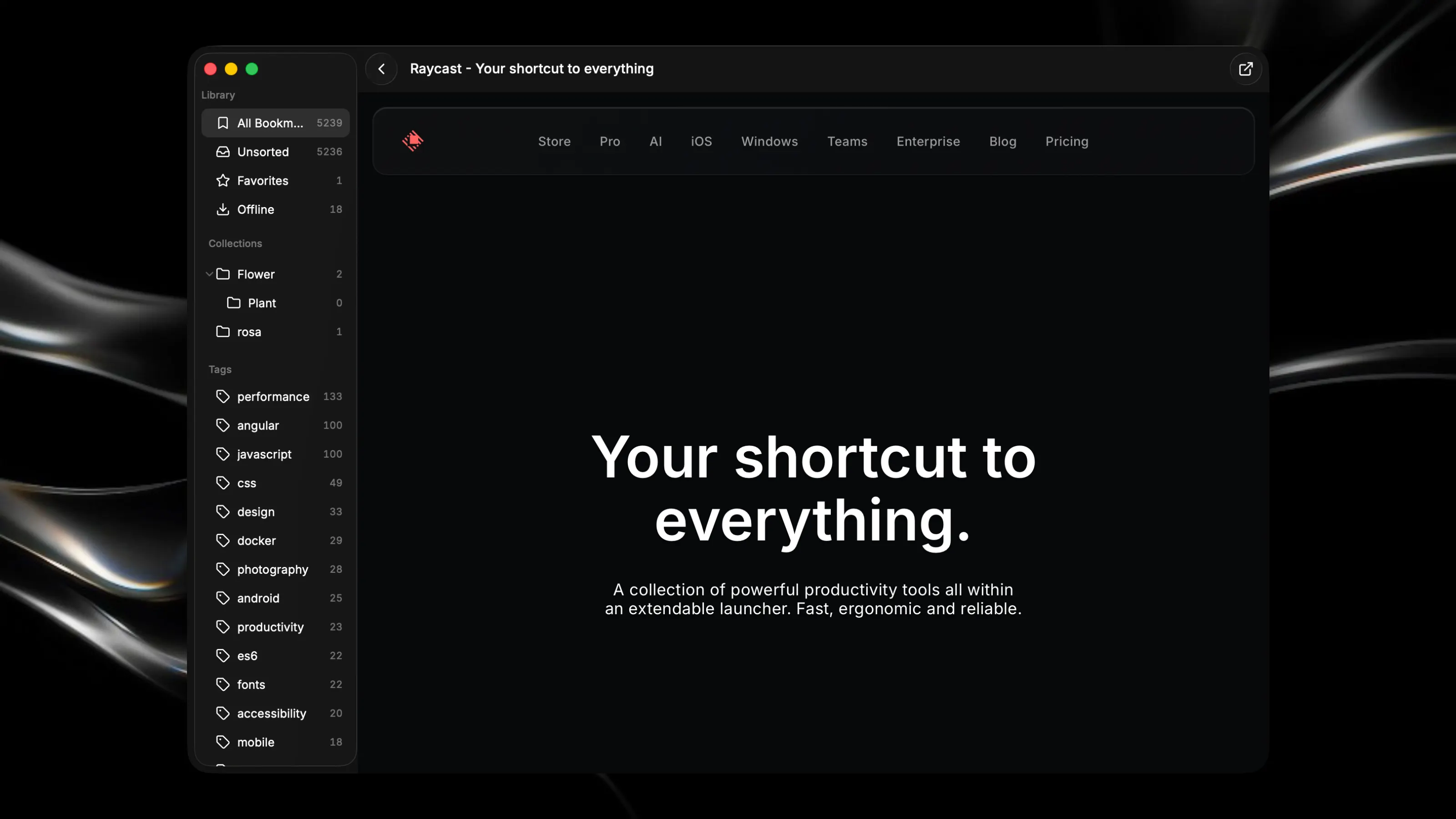
Task: Click the Tags section header
Action: 220,369
